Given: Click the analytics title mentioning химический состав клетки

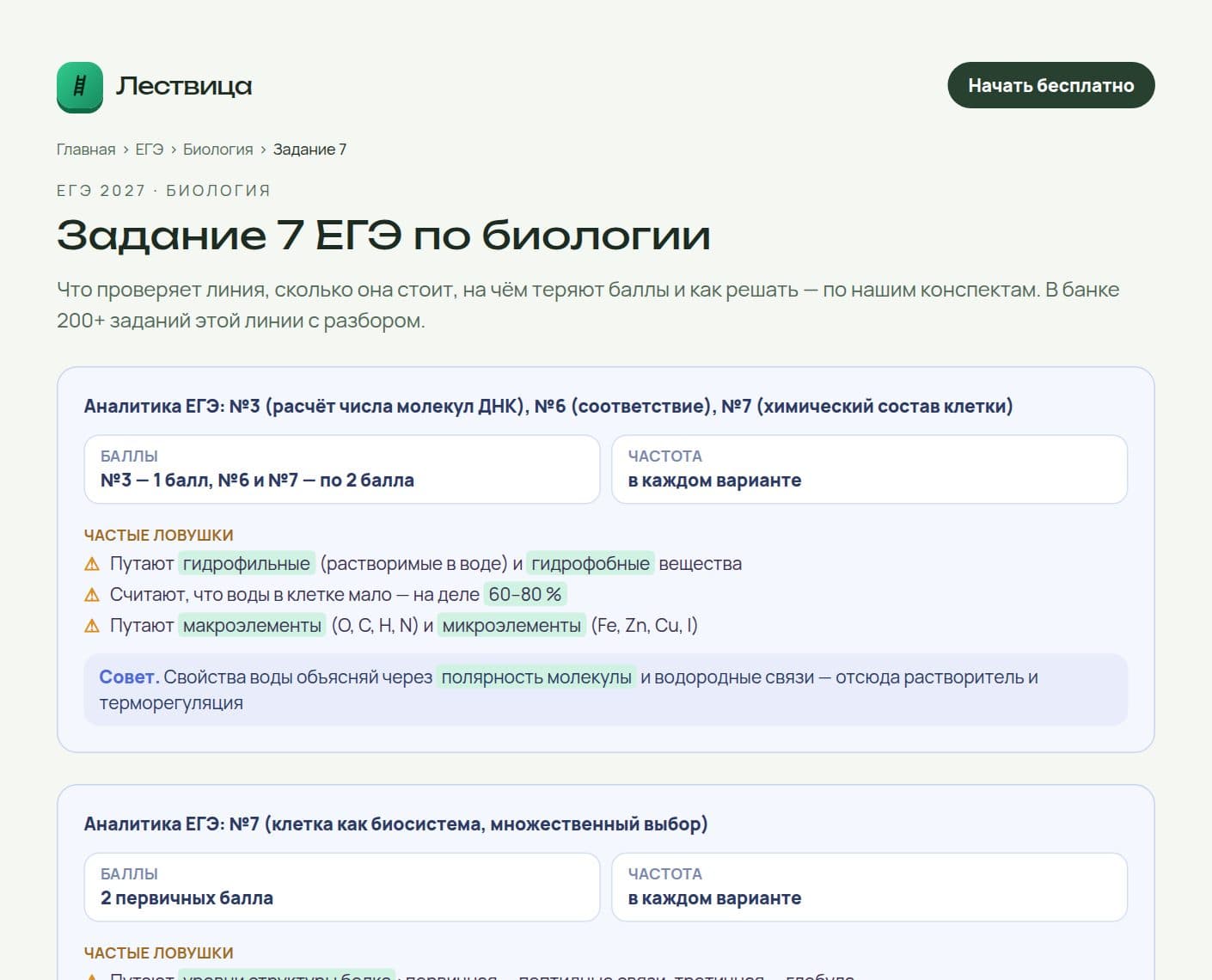Looking at the screenshot, I should [x=548, y=406].
